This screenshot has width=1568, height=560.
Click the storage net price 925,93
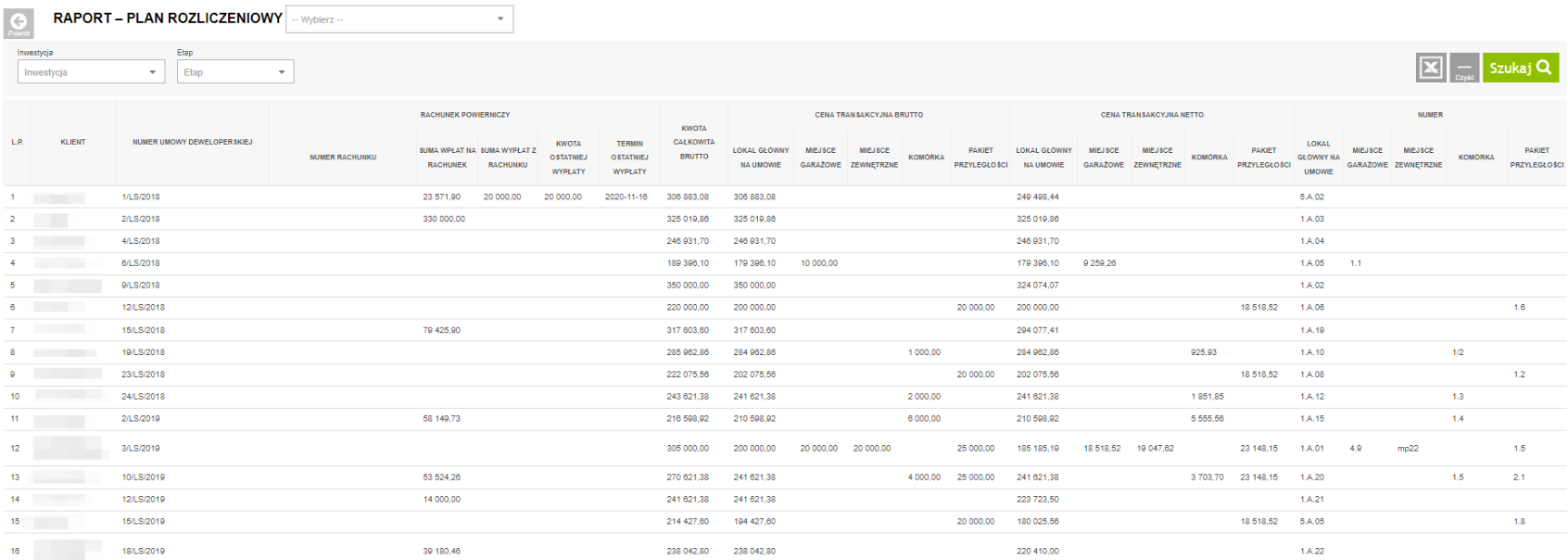1204,352
